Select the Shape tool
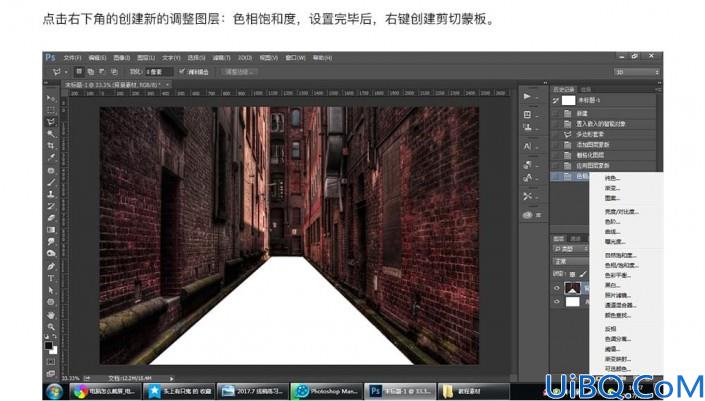Viewport: 705px width, 401px height. [x=51, y=302]
